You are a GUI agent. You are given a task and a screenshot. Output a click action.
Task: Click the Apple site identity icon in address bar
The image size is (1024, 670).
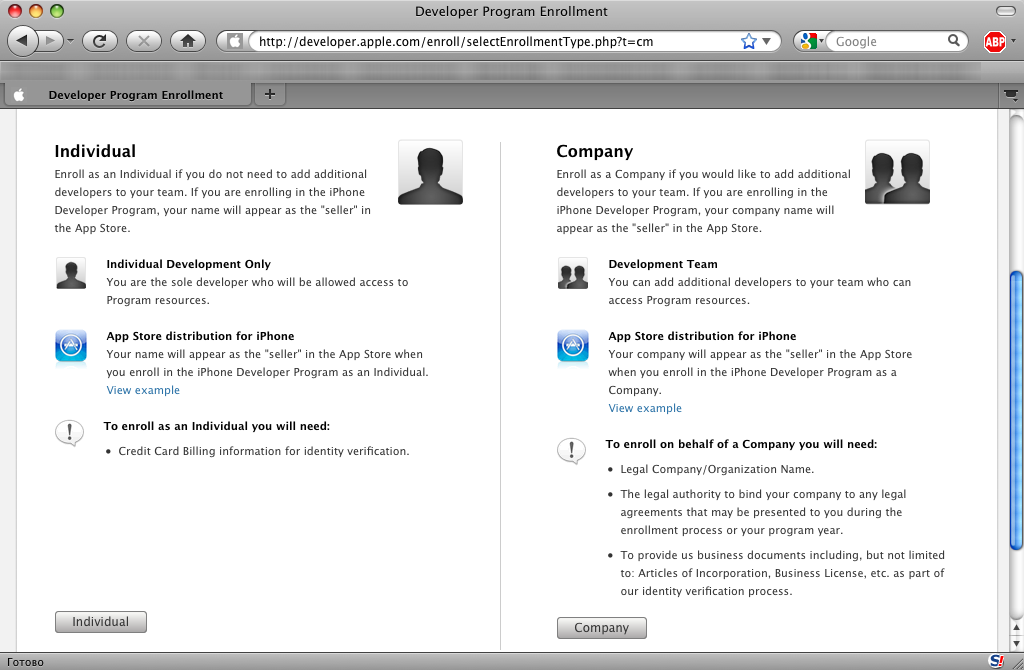(234, 41)
